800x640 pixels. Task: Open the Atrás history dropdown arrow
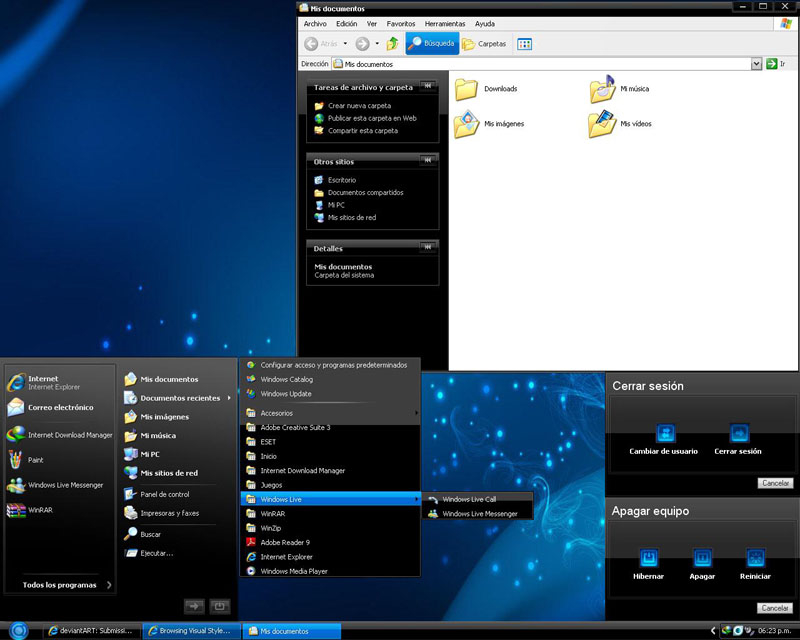pos(345,44)
